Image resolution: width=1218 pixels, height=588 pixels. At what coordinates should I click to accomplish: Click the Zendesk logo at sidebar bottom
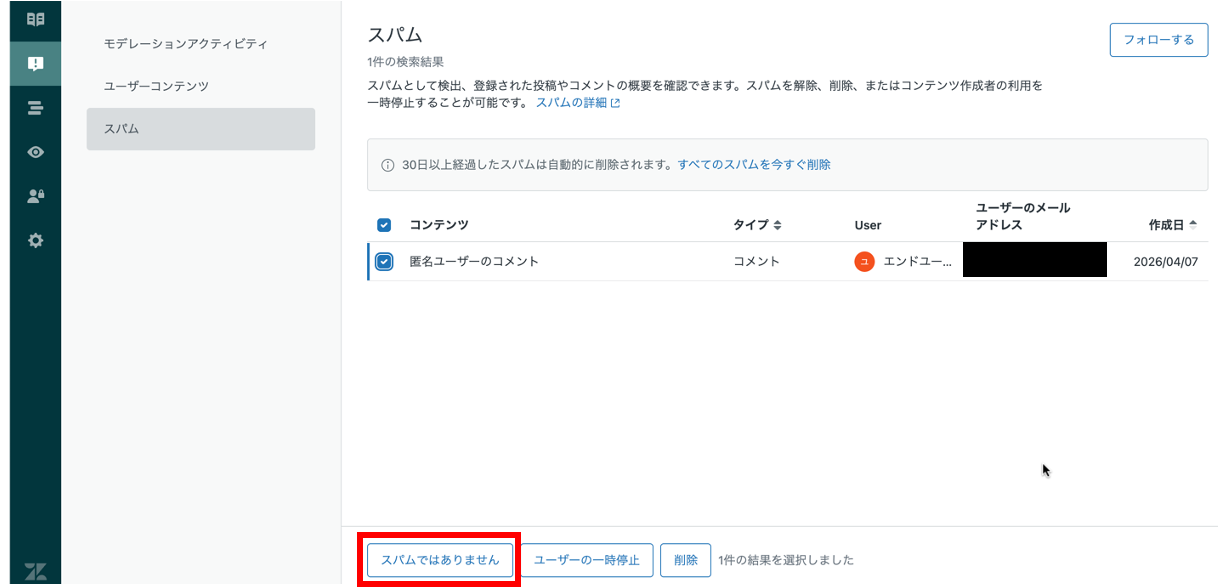[x=35, y=572]
